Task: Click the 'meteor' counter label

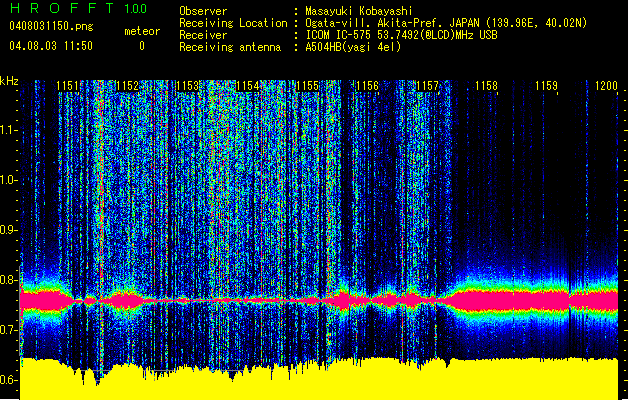Action: point(142,31)
